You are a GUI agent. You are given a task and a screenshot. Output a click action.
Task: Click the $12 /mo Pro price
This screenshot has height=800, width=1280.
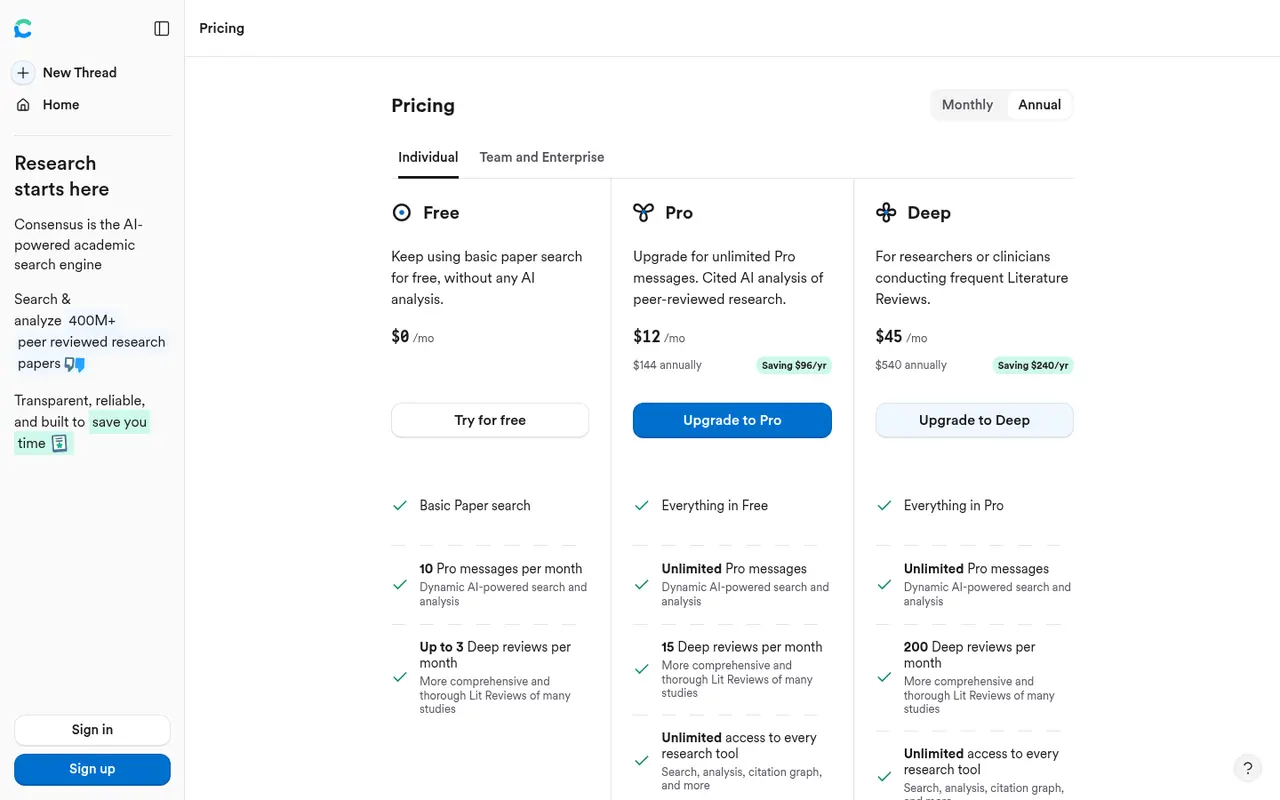click(x=659, y=337)
